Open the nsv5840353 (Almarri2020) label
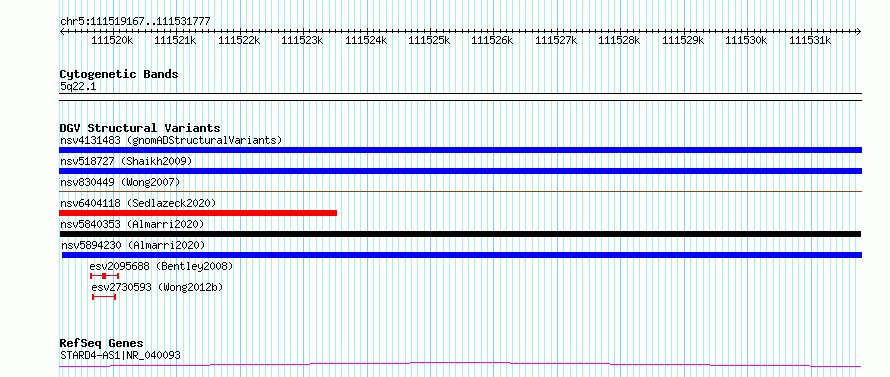The image size is (890, 377). 132,224
